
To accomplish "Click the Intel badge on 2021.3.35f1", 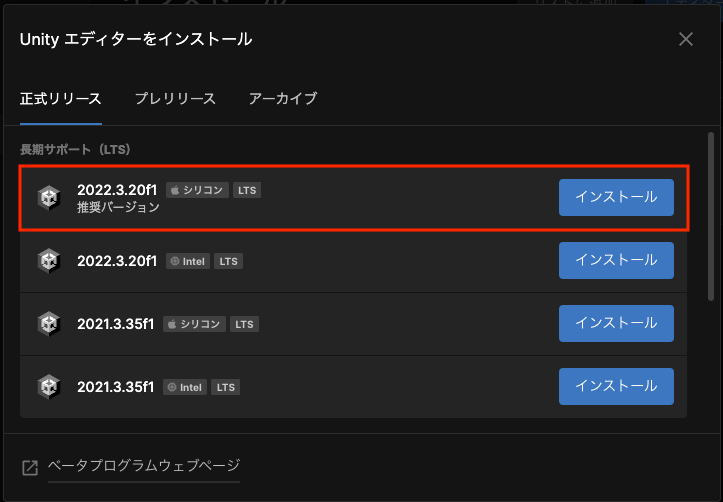I will 185,387.
